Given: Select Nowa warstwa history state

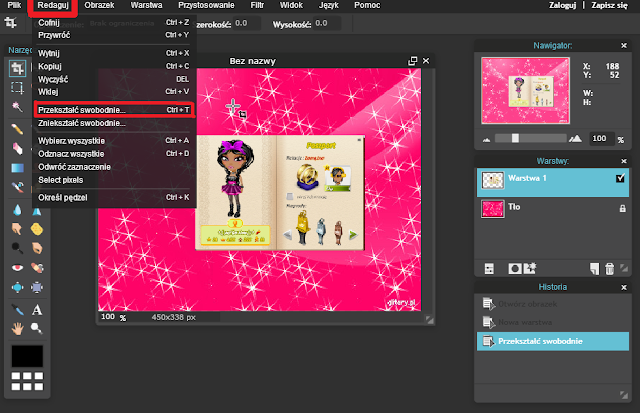Looking at the screenshot, I should (x=553, y=322).
